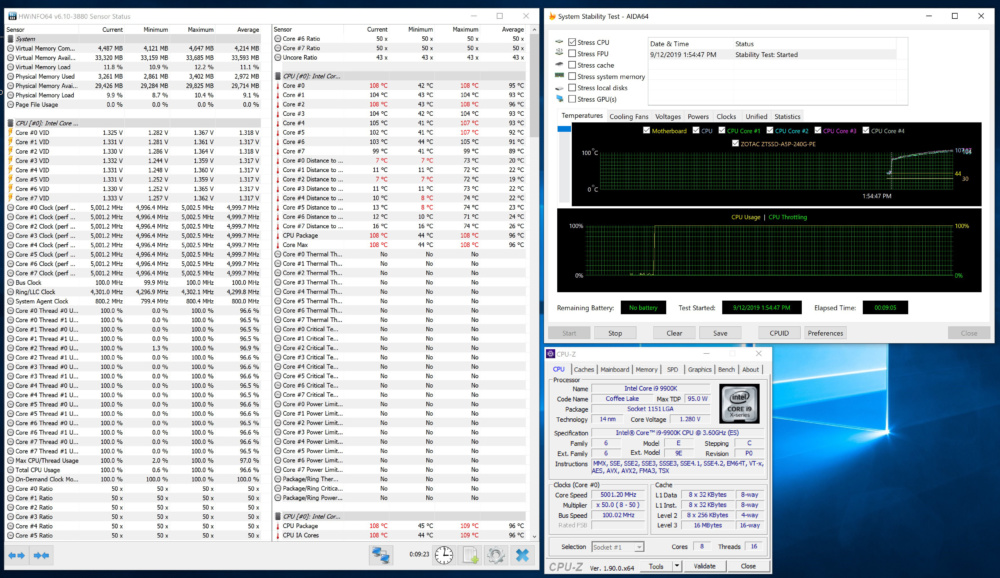The height and width of the screenshot is (578, 1000).
Task: Uncheck the Stress CPU checkbox
Action: tap(572, 42)
